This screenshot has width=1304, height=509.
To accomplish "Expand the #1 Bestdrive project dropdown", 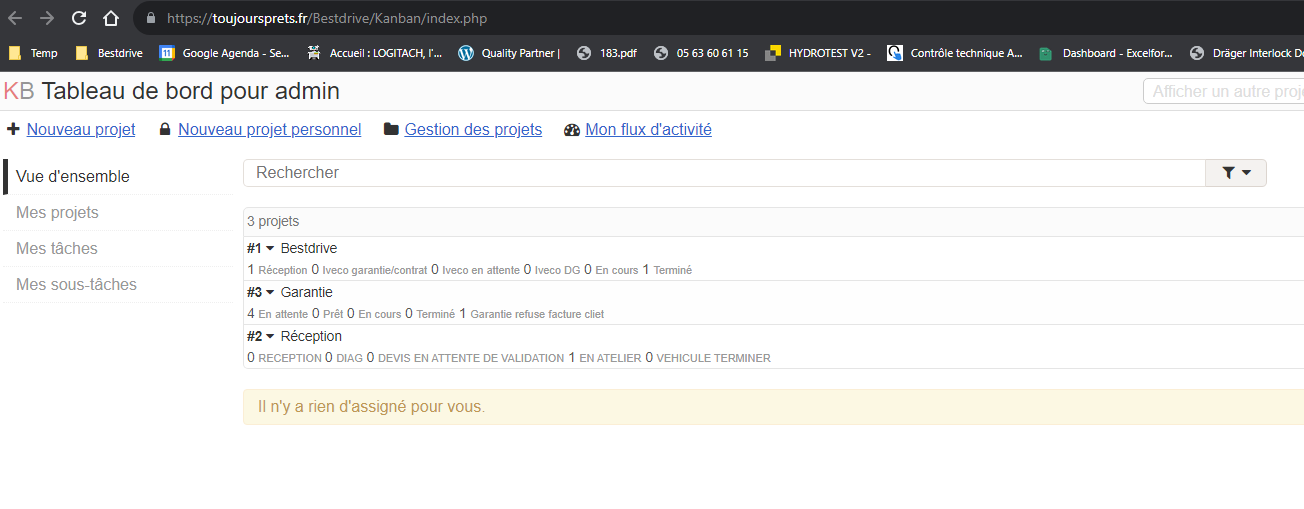I will click(269, 249).
